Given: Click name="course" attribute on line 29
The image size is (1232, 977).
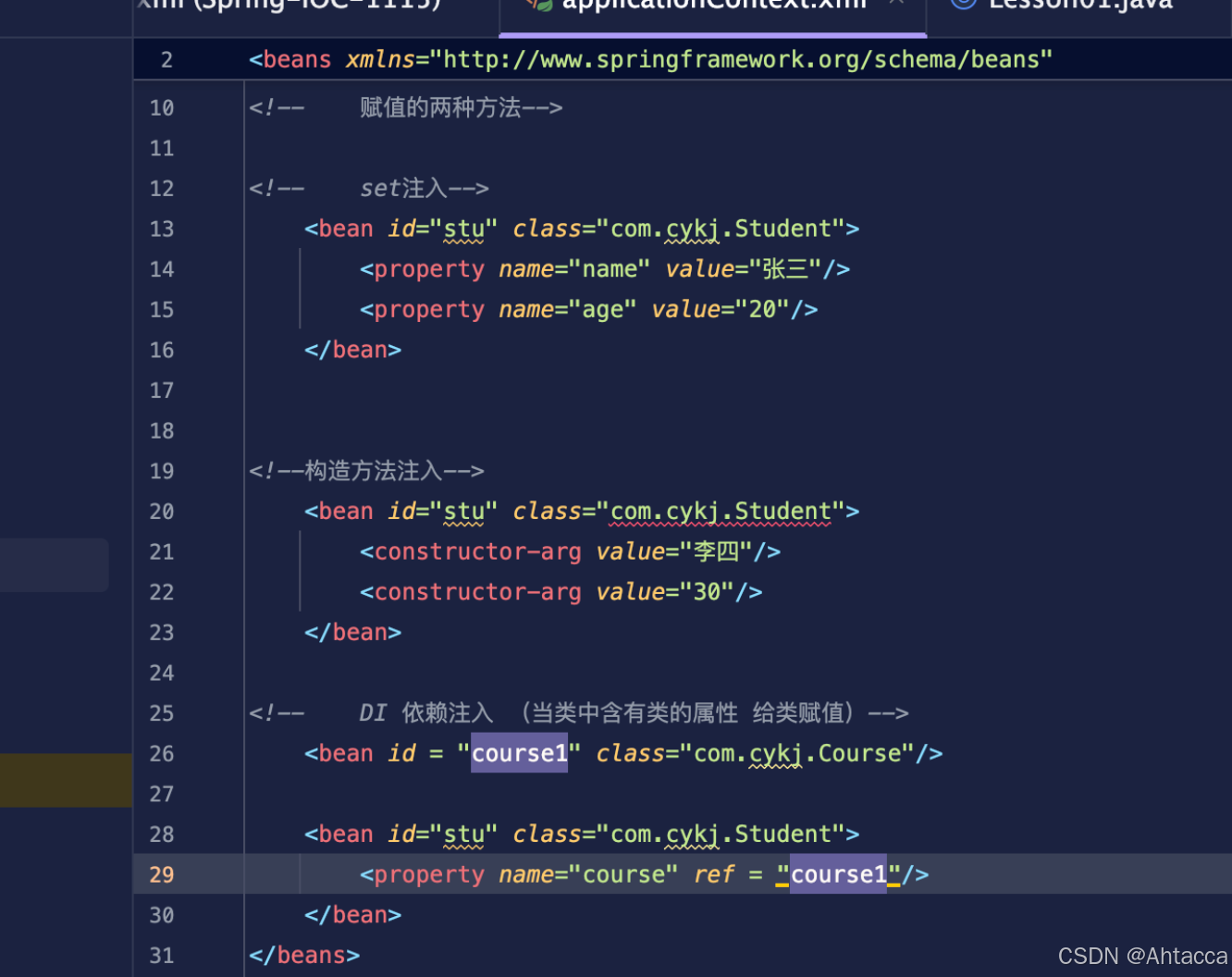Looking at the screenshot, I should click(x=588, y=875).
